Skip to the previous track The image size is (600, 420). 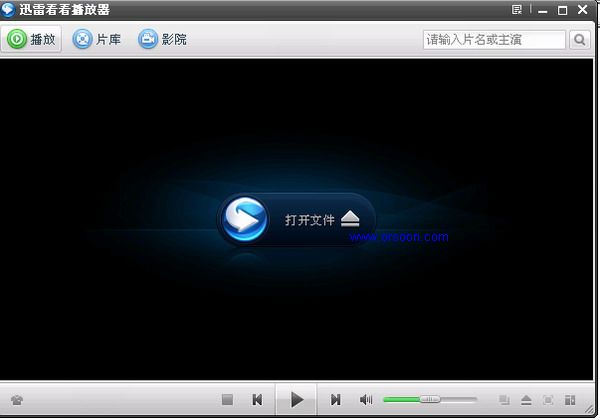click(257, 399)
